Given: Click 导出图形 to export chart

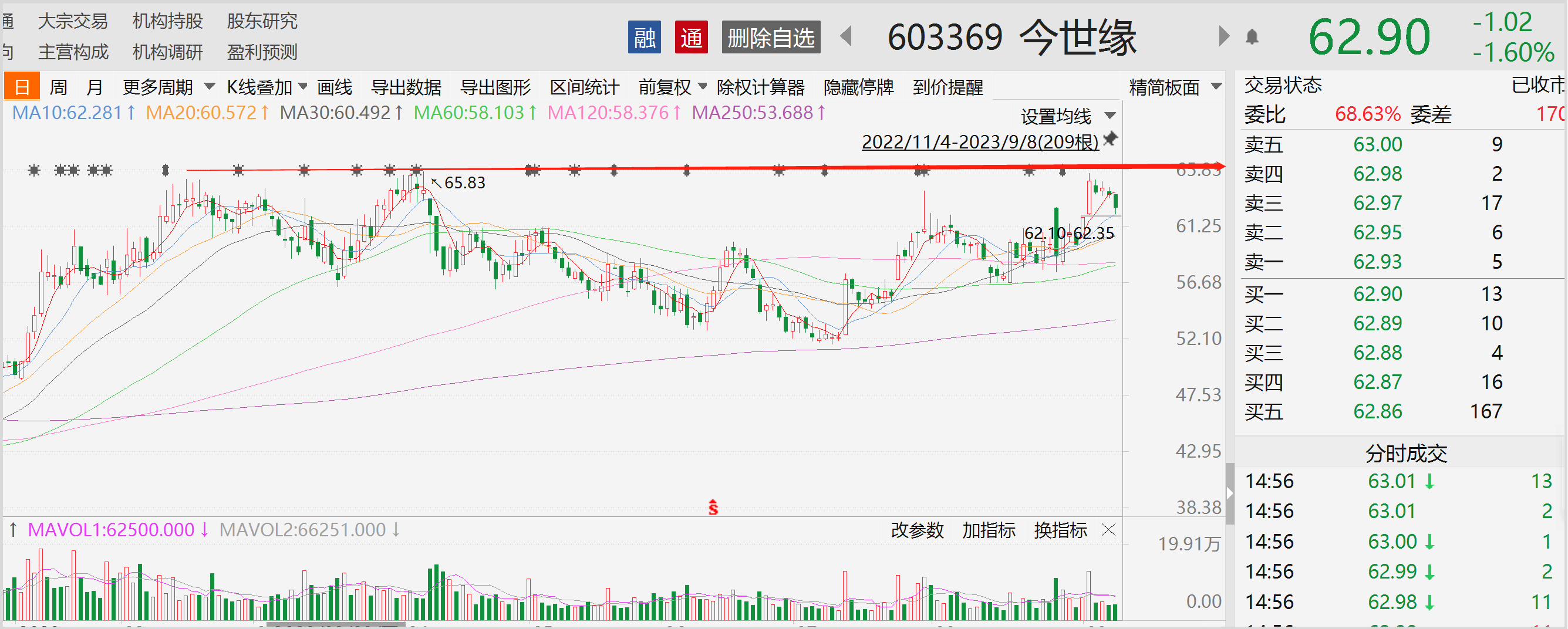Looking at the screenshot, I should pos(495,87).
